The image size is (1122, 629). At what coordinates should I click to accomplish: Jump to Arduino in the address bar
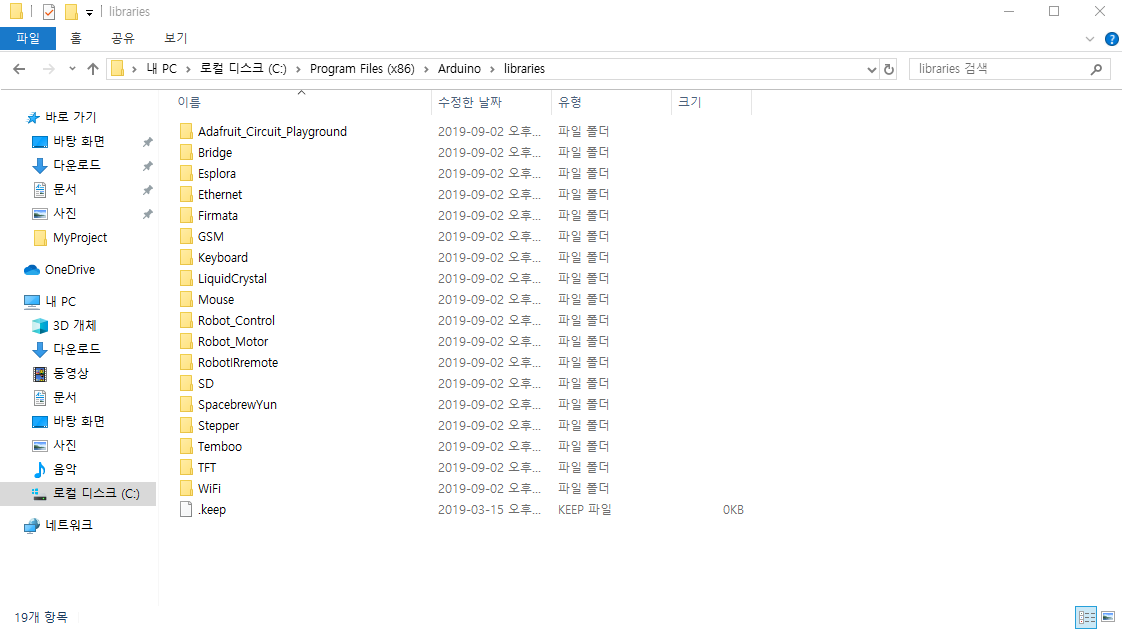click(459, 69)
